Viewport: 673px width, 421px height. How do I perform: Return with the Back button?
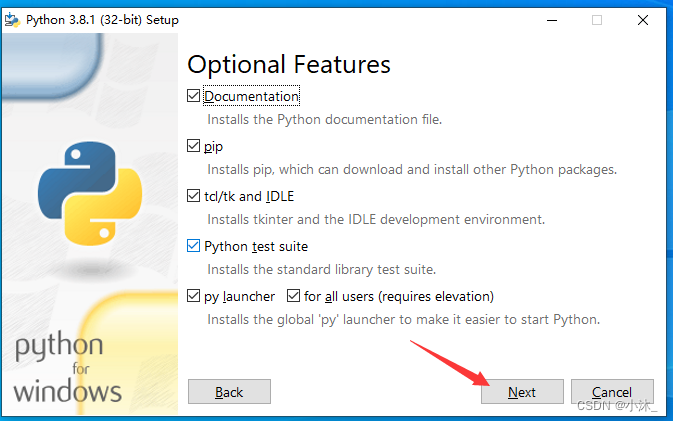tap(229, 391)
